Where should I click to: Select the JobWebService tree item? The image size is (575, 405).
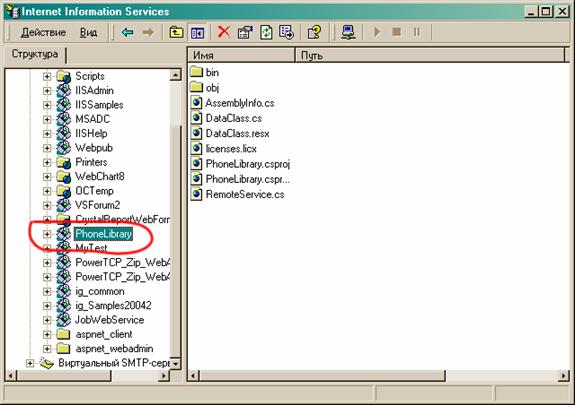(110, 320)
